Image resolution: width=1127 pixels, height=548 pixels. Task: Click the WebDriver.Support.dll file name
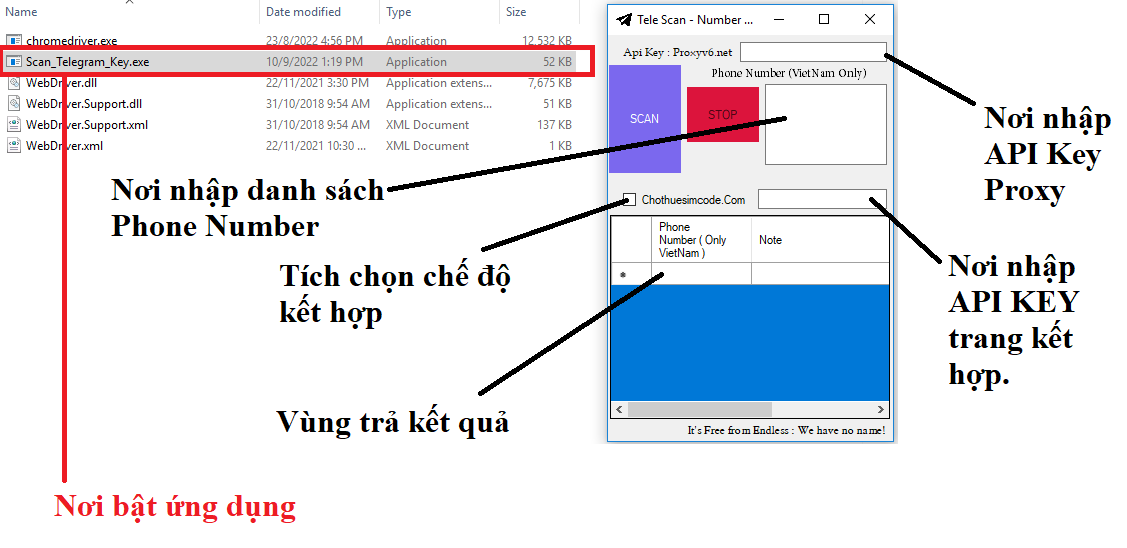84,104
